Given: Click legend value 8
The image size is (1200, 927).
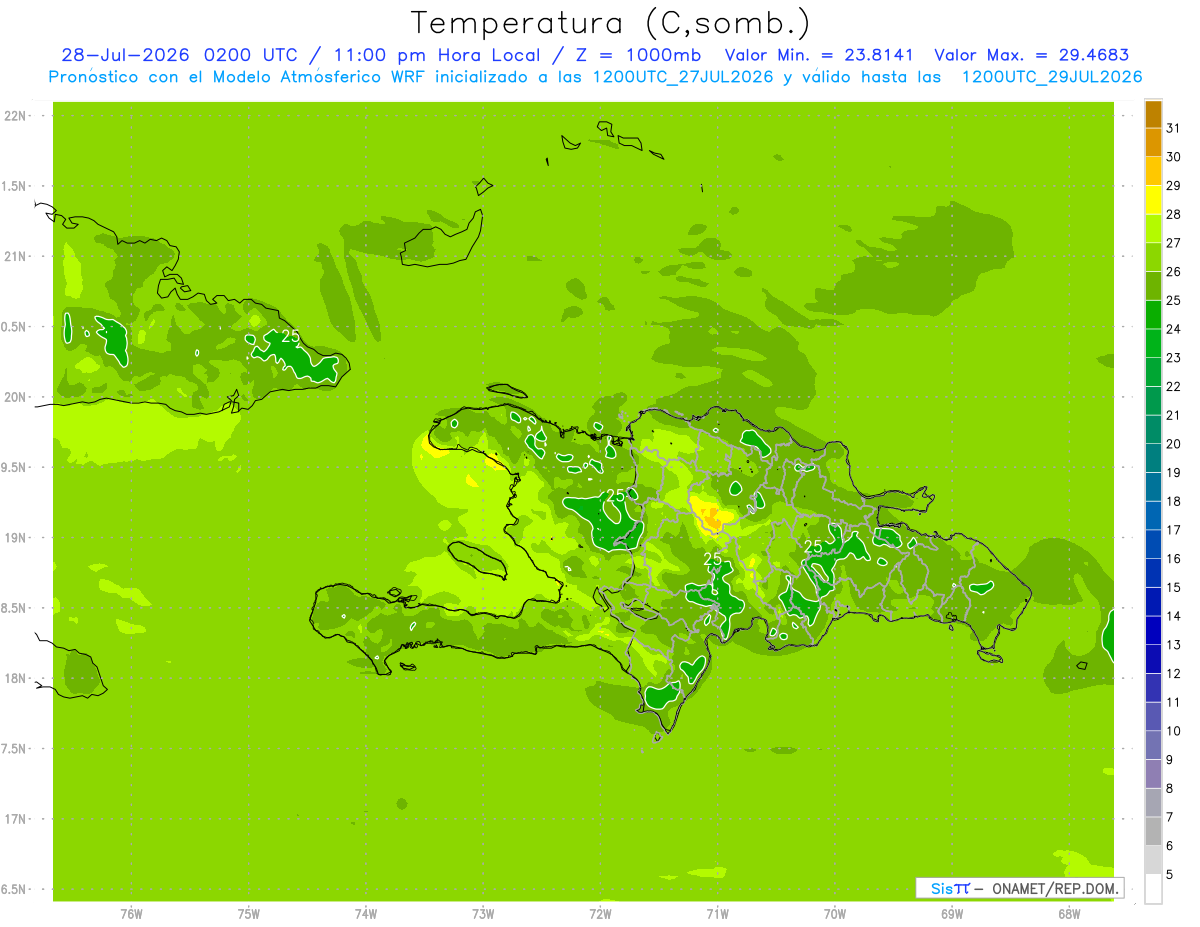Looking at the screenshot, I should tap(1170, 788).
